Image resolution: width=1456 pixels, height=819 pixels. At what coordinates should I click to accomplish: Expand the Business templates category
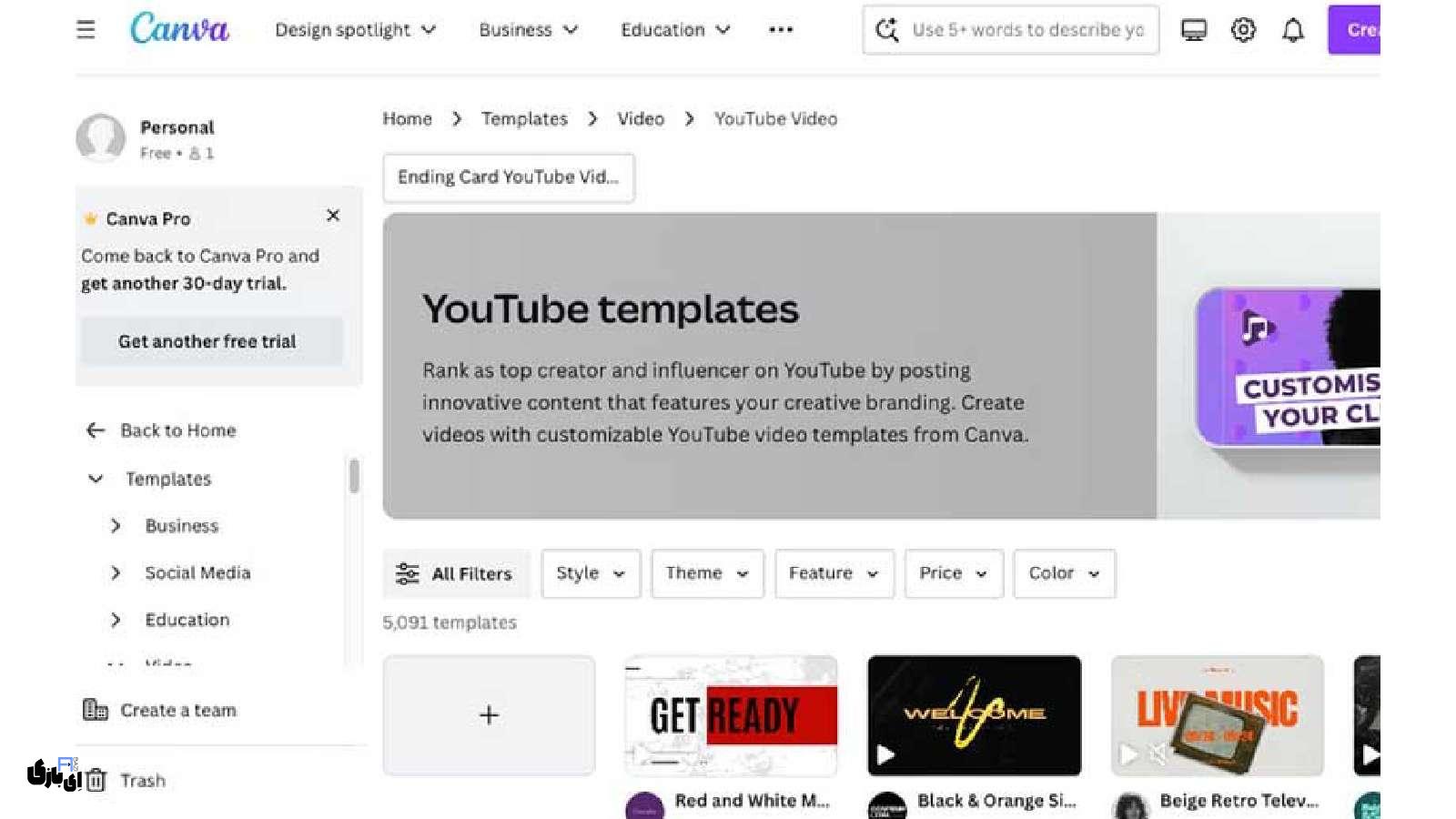[x=116, y=526]
